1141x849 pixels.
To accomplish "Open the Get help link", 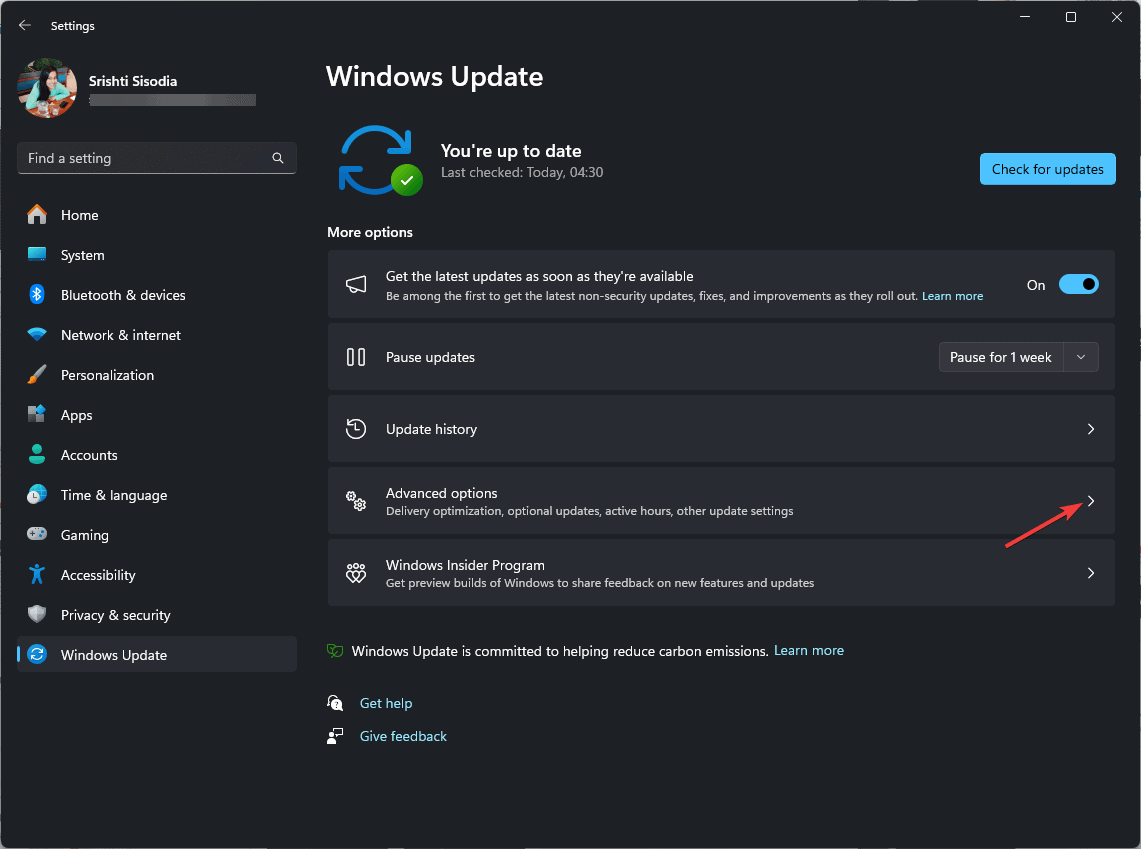I will point(386,703).
